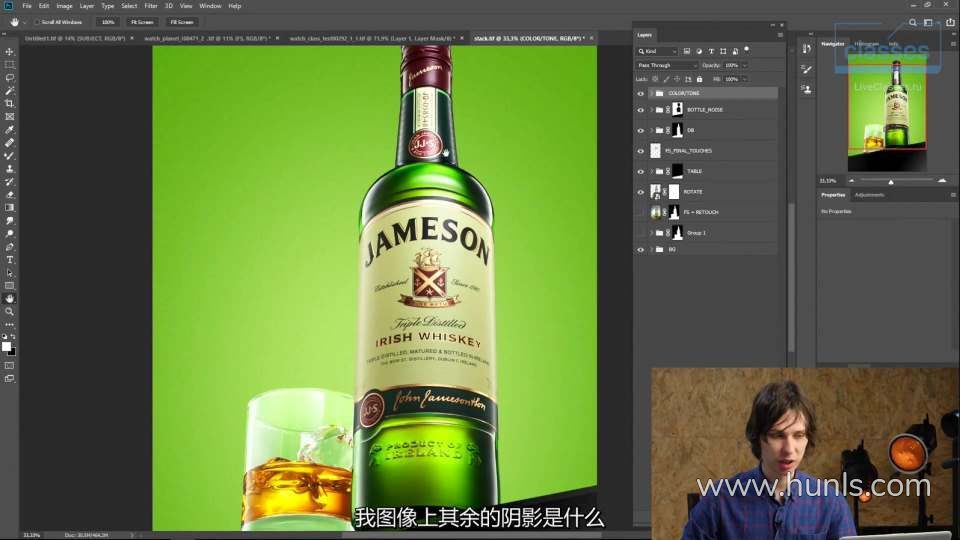960x540 pixels.
Task: Hide the BOTTLE_NOISE group
Action: (640, 110)
